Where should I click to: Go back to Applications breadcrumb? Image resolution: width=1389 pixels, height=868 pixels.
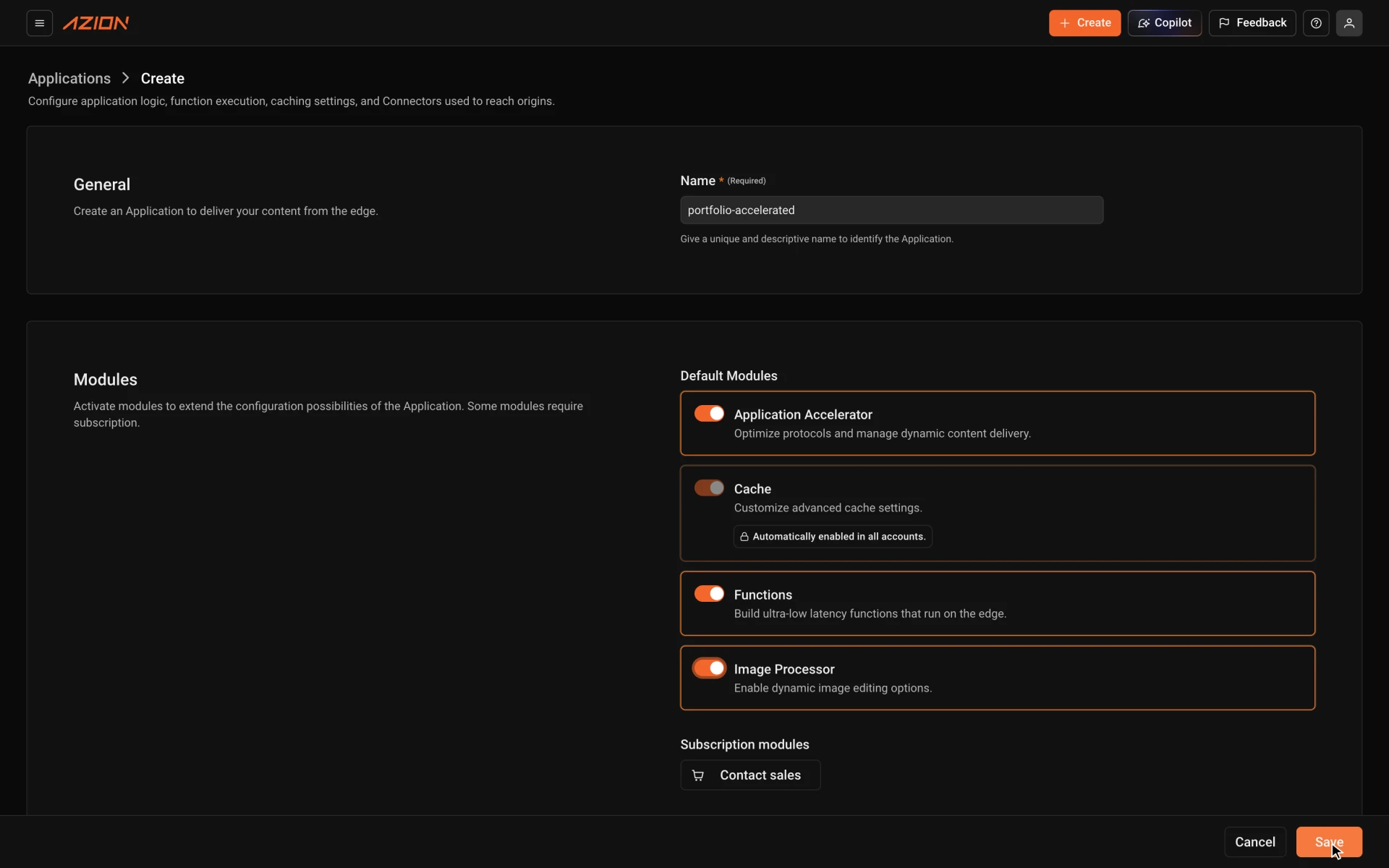point(69,78)
